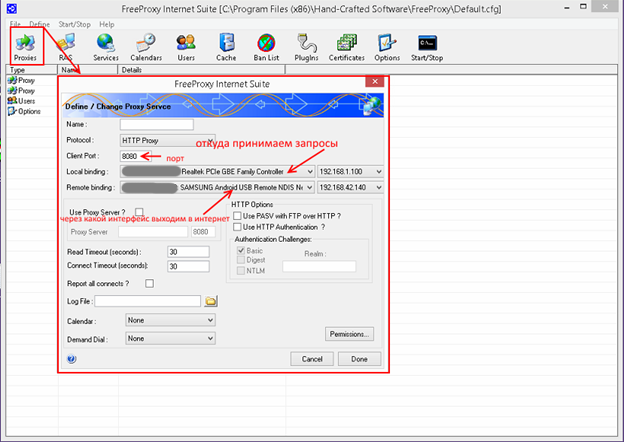
Task: Click the Permissions button
Action: pos(349,334)
